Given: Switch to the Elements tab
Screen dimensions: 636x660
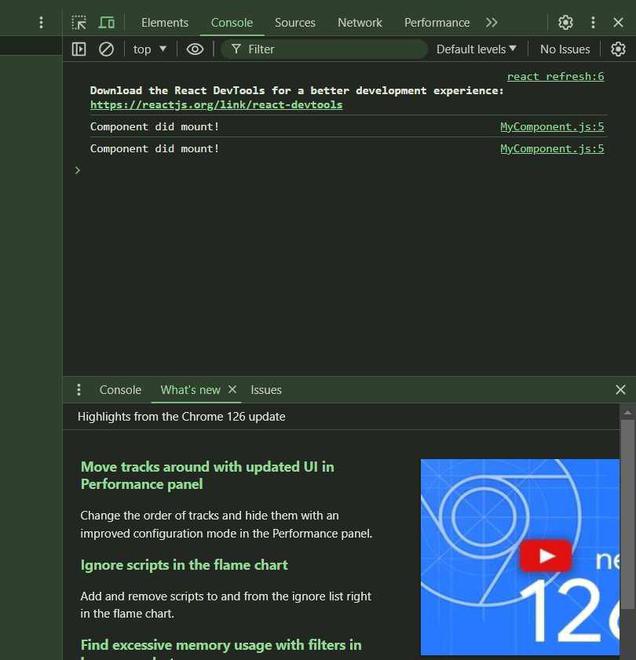Looking at the screenshot, I should [165, 22].
